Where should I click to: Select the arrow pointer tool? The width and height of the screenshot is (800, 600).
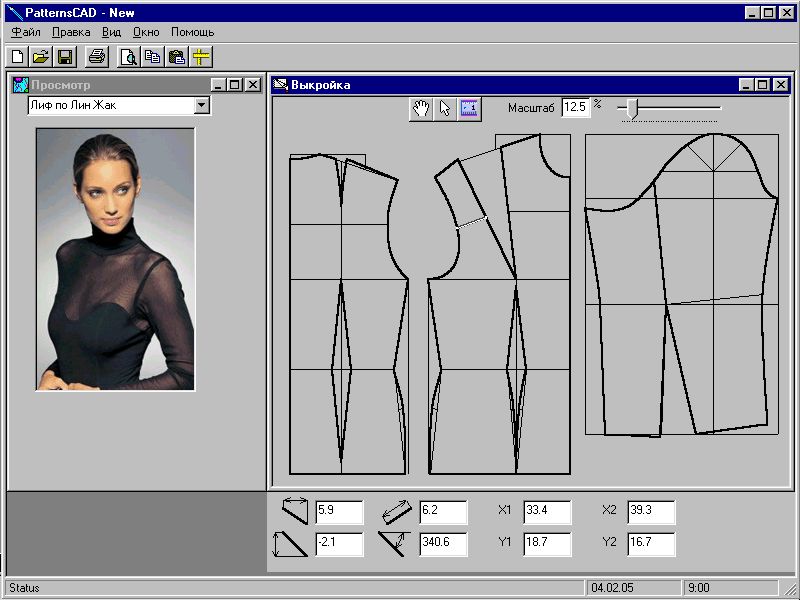pyautogui.click(x=446, y=109)
